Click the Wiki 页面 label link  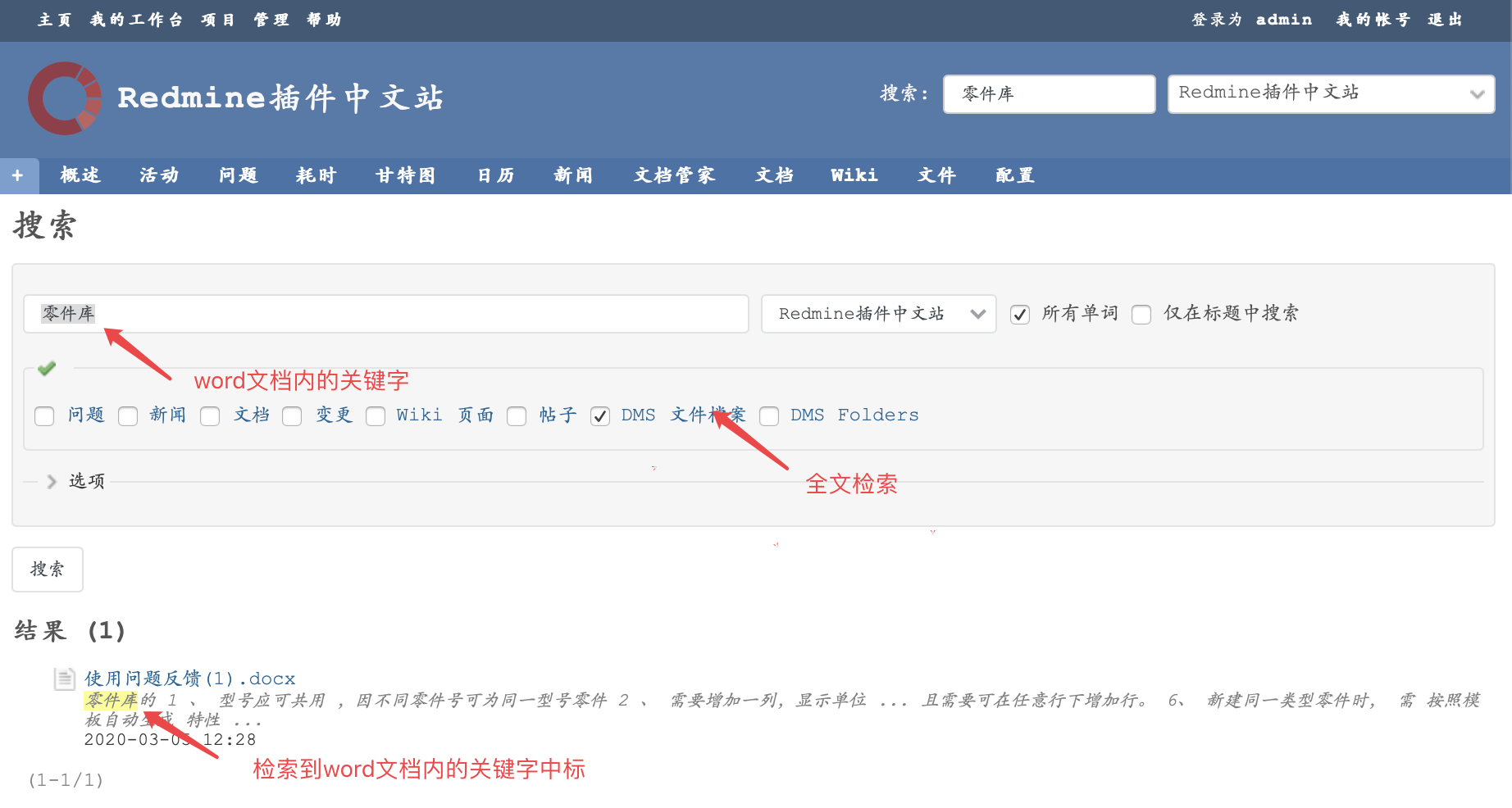coord(445,415)
